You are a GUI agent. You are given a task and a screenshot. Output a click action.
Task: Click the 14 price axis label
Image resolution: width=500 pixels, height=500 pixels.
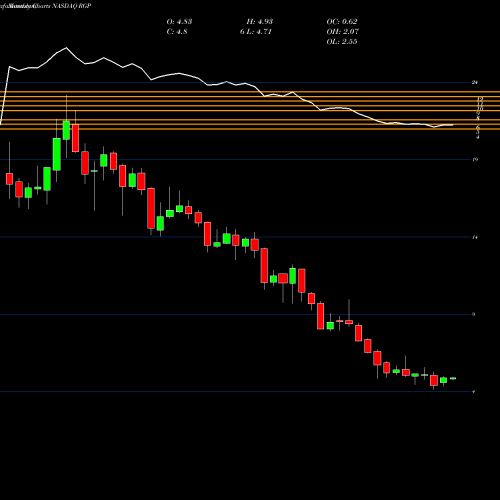click(x=475, y=237)
